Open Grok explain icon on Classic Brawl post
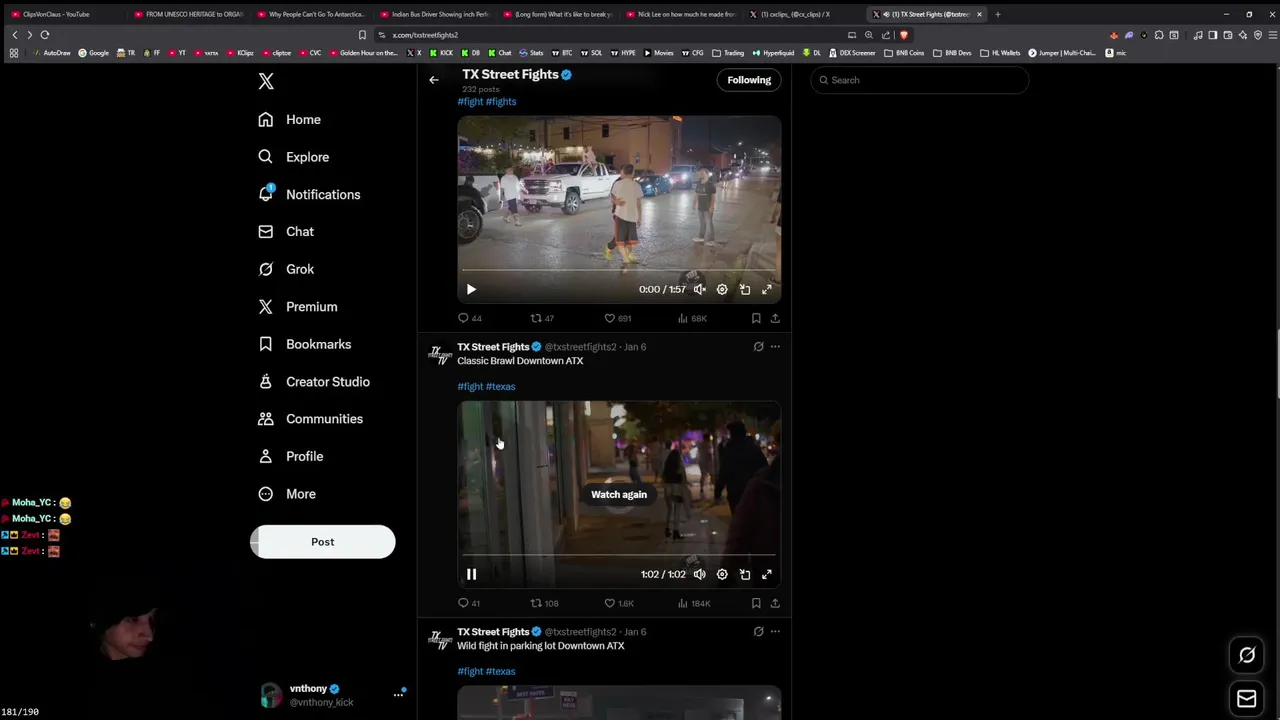The image size is (1280, 720). (x=758, y=347)
